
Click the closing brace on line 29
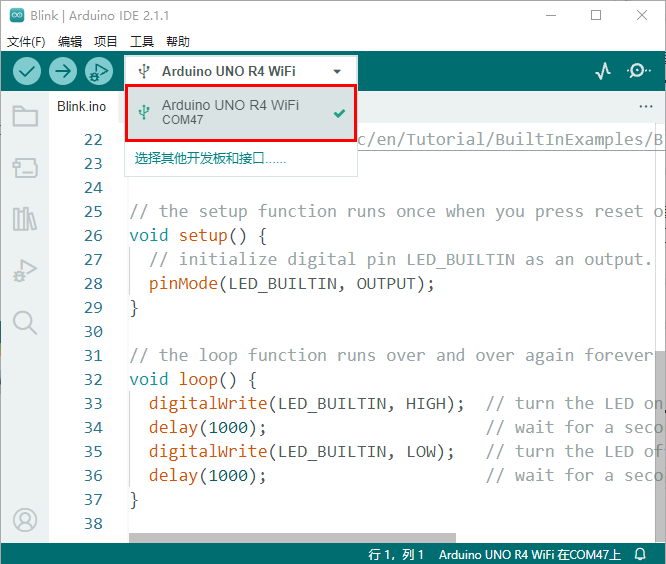pos(134,308)
